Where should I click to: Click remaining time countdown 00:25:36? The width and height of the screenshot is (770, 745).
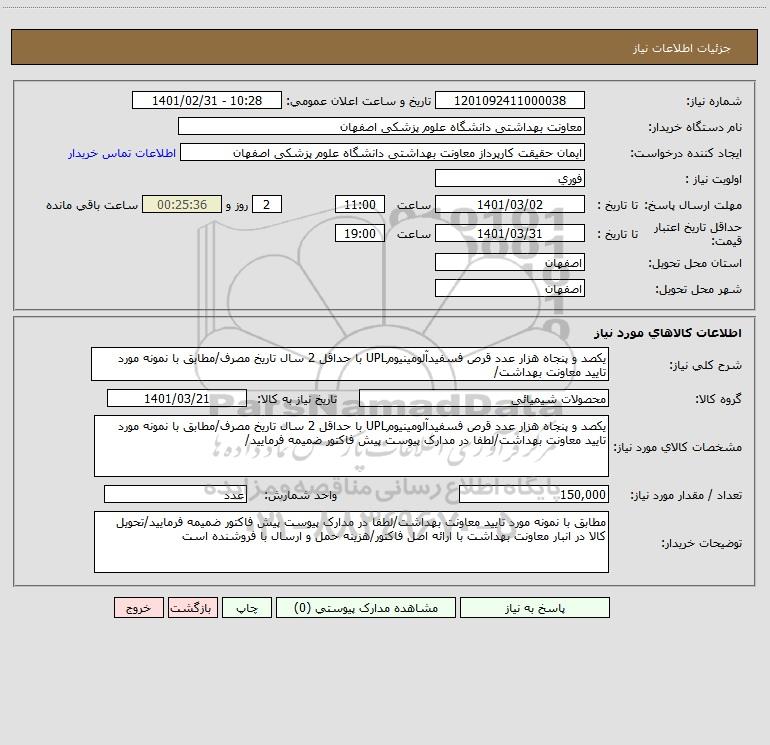(x=182, y=204)
